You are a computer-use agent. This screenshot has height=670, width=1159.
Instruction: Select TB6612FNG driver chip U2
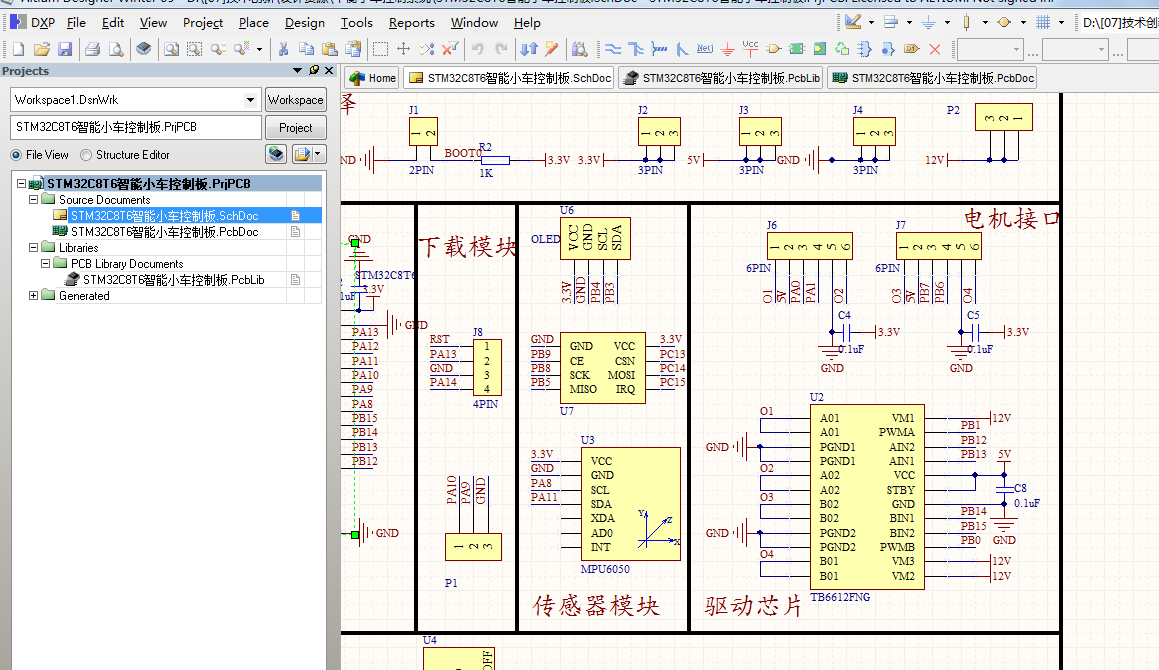[x=866, y=496]
